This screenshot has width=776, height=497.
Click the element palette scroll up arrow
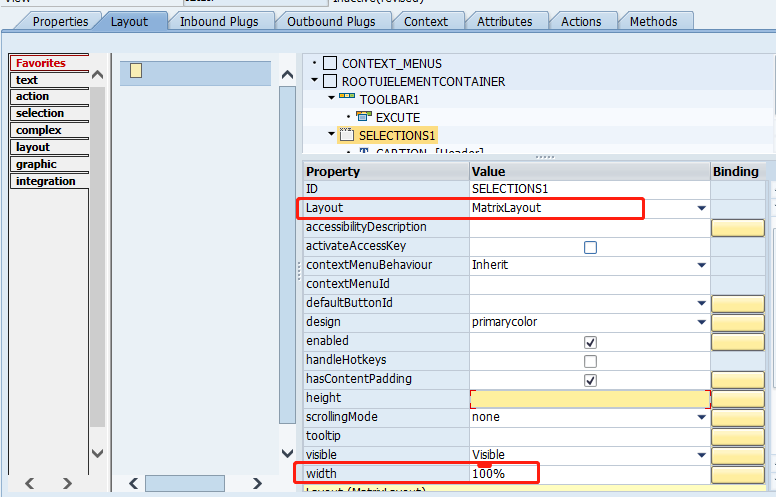pos(287,75)
